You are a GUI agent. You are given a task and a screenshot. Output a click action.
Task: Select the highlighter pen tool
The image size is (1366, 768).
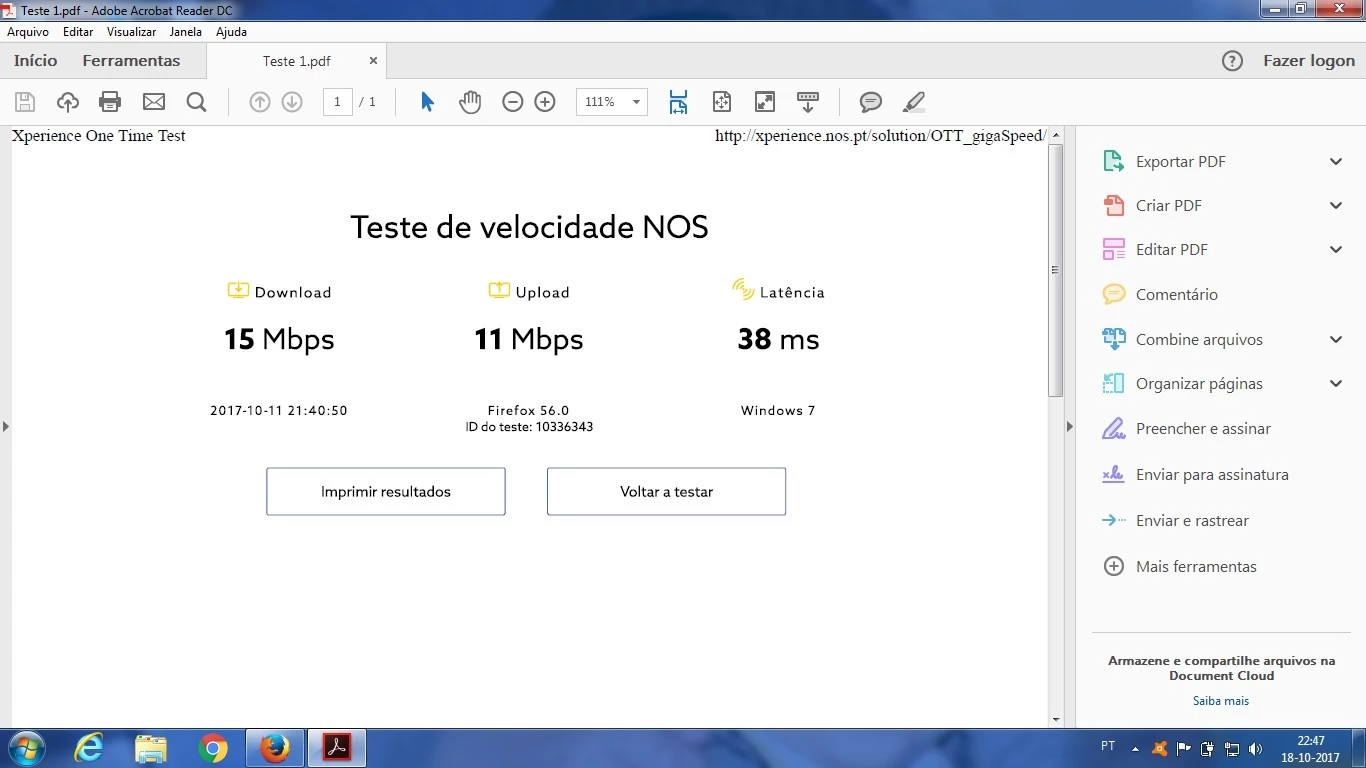tap(914, 102)
